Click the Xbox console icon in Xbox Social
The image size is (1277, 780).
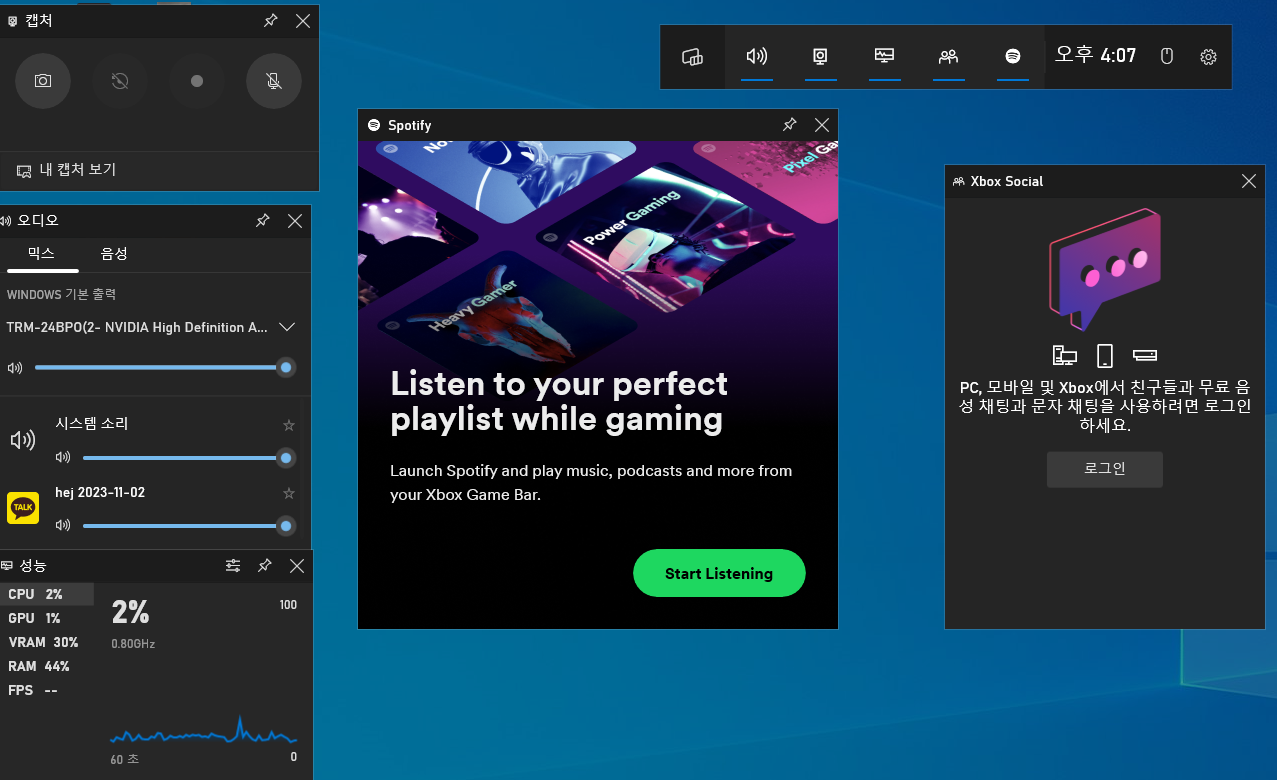pos(1145,355)
